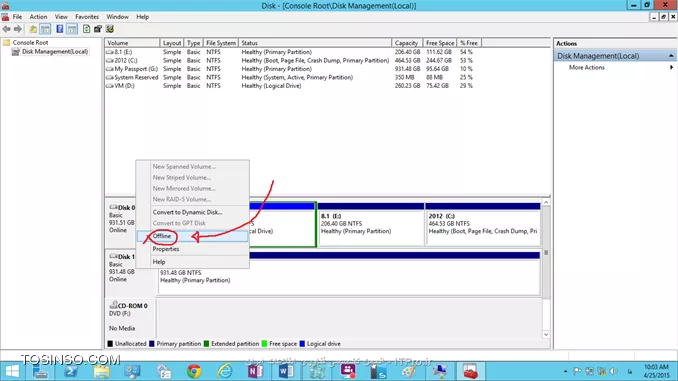The height and width of the screenshot is (381, 678).
Task: Click the last toolbar icon with green check
Action: [x=110, y=29]
